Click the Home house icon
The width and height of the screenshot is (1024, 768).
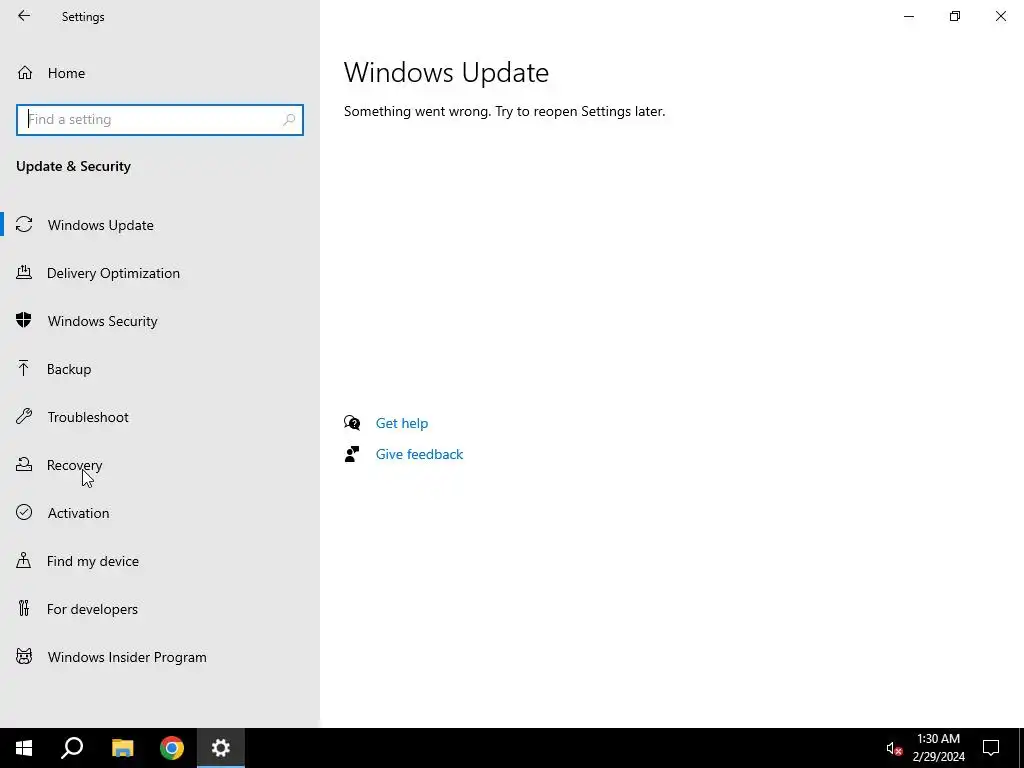[25, 73]
